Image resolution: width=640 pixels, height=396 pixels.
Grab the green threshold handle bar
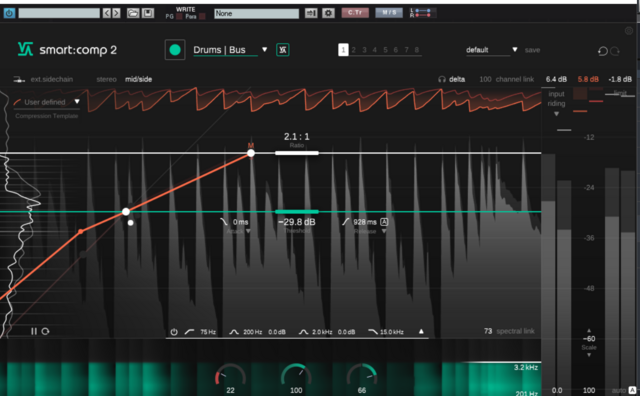point(297,211)
